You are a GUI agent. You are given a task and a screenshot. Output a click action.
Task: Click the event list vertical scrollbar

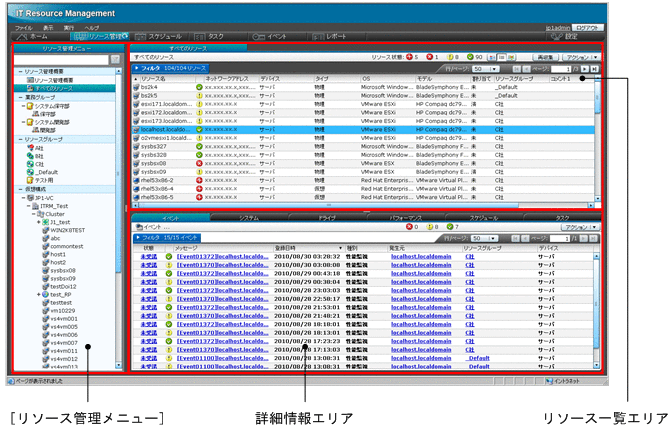point(596,311)
